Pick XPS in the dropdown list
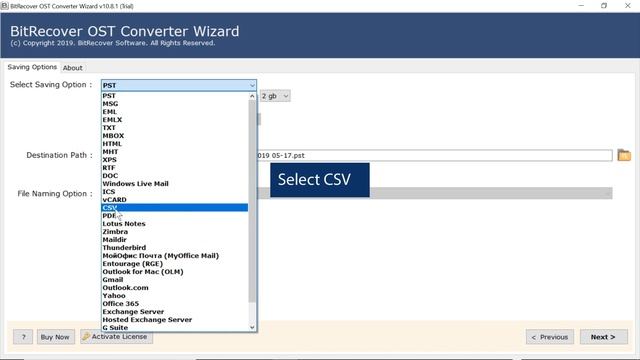The image size is (640, 360). [x=175, y=160]
